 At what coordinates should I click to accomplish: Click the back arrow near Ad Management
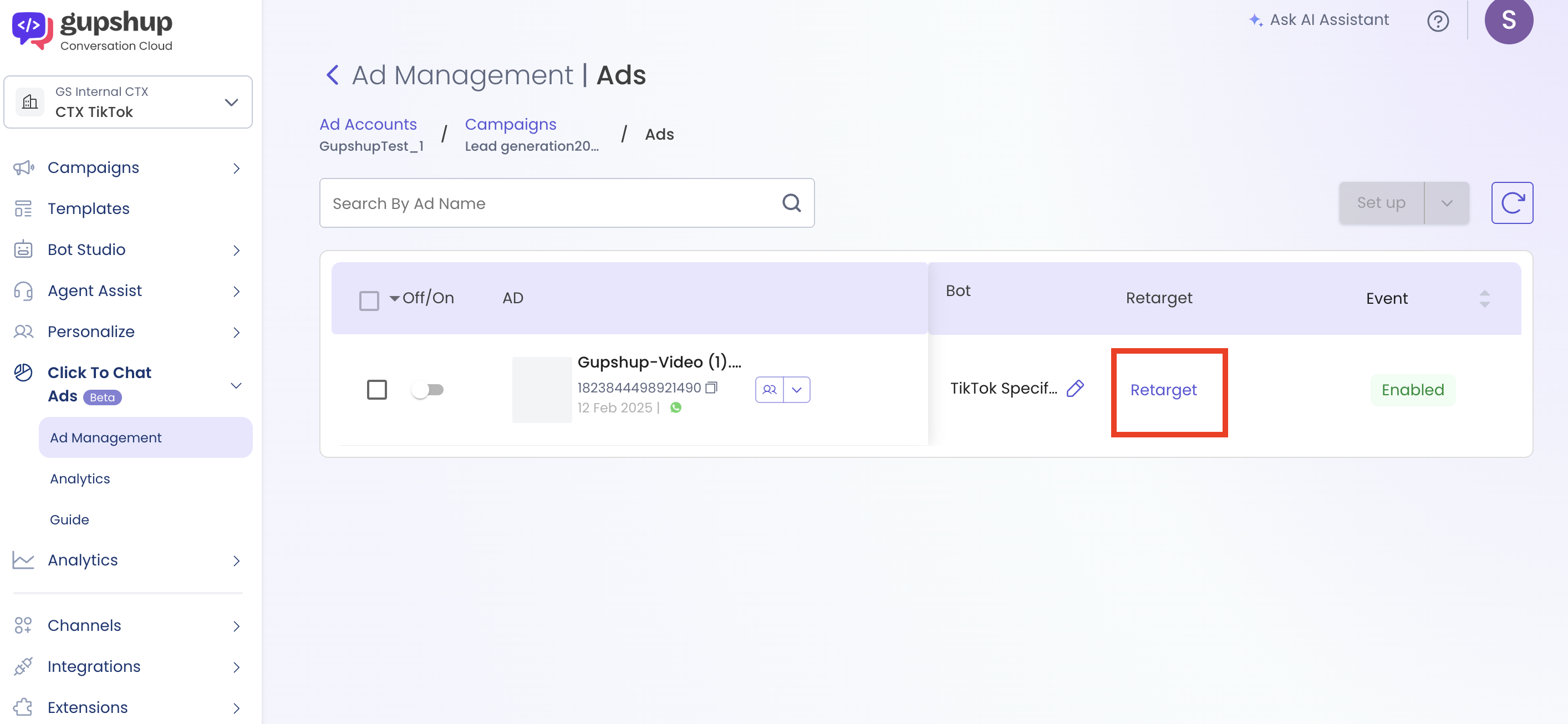pos(332,75)
